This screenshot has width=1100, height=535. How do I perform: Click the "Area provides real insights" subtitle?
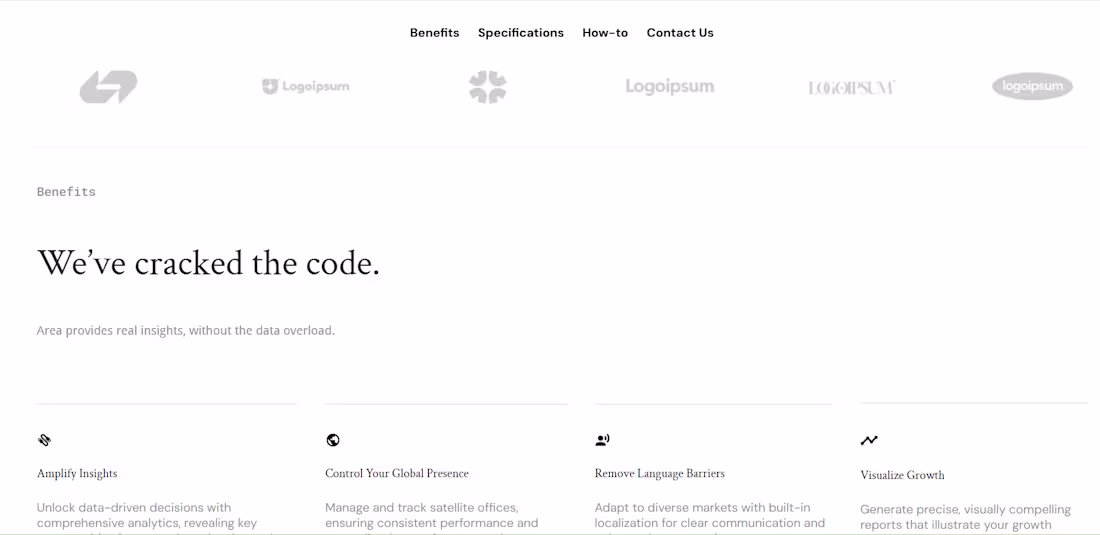[x=186, y=330]
